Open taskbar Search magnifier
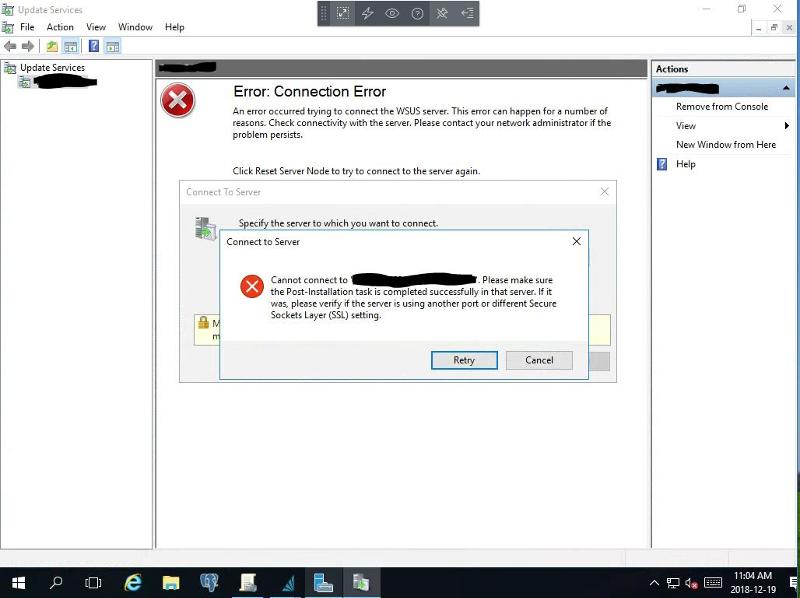 click(x=56, y=583)
